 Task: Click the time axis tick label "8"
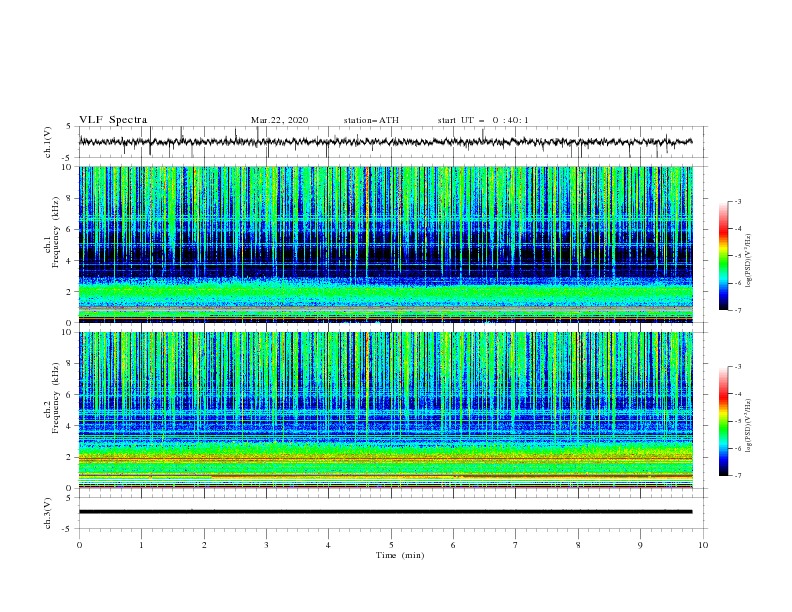[x=578, y=545]
